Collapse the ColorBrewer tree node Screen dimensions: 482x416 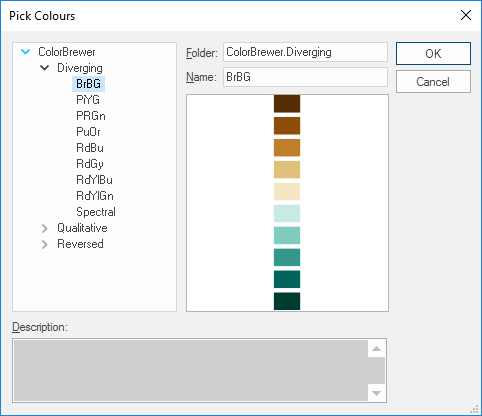25,52
